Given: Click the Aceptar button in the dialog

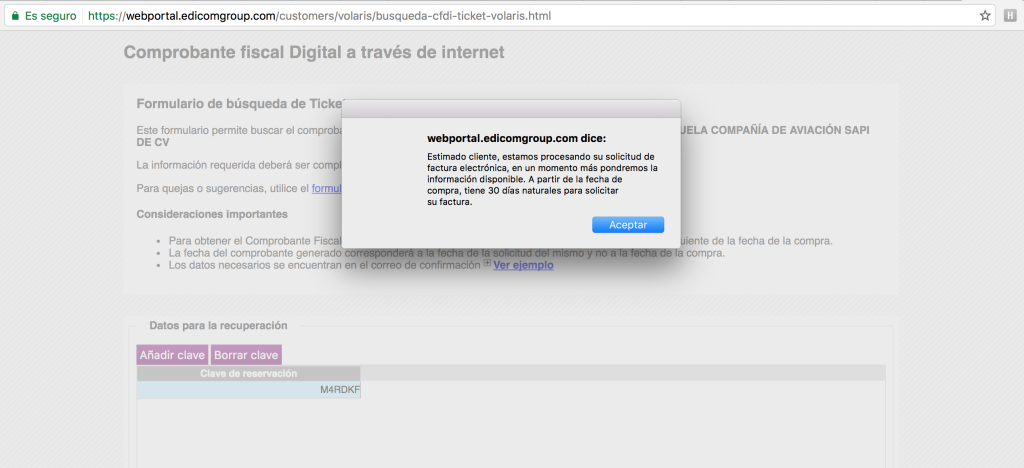Looking at the screenshot, I should 628,225.
